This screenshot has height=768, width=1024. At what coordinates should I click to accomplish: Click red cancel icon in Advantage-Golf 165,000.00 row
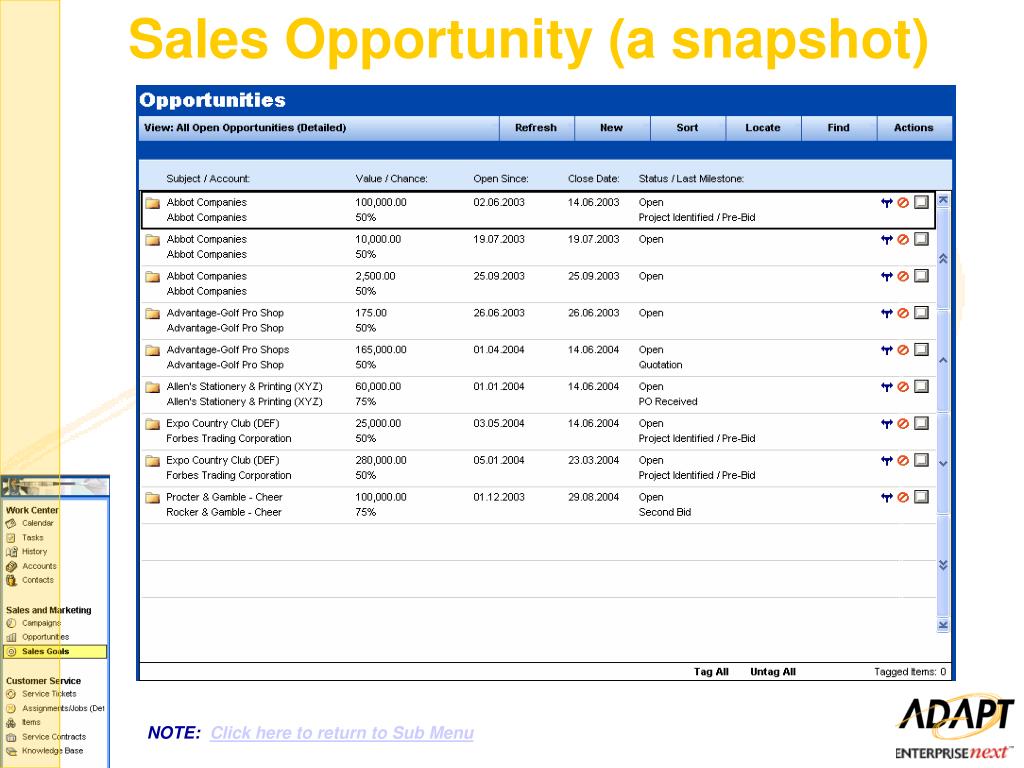(903, 350)
